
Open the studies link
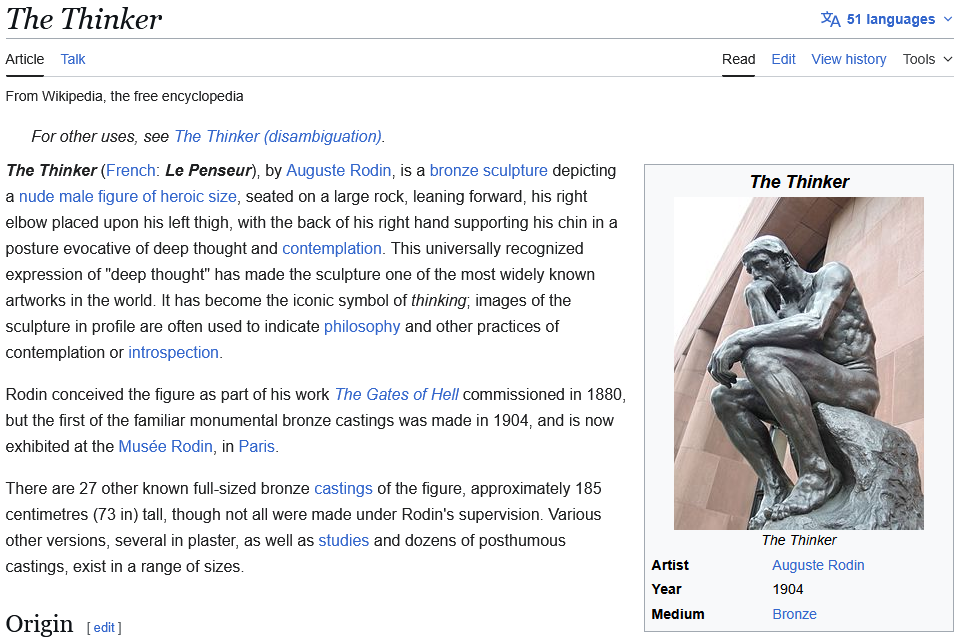point(343,541)
